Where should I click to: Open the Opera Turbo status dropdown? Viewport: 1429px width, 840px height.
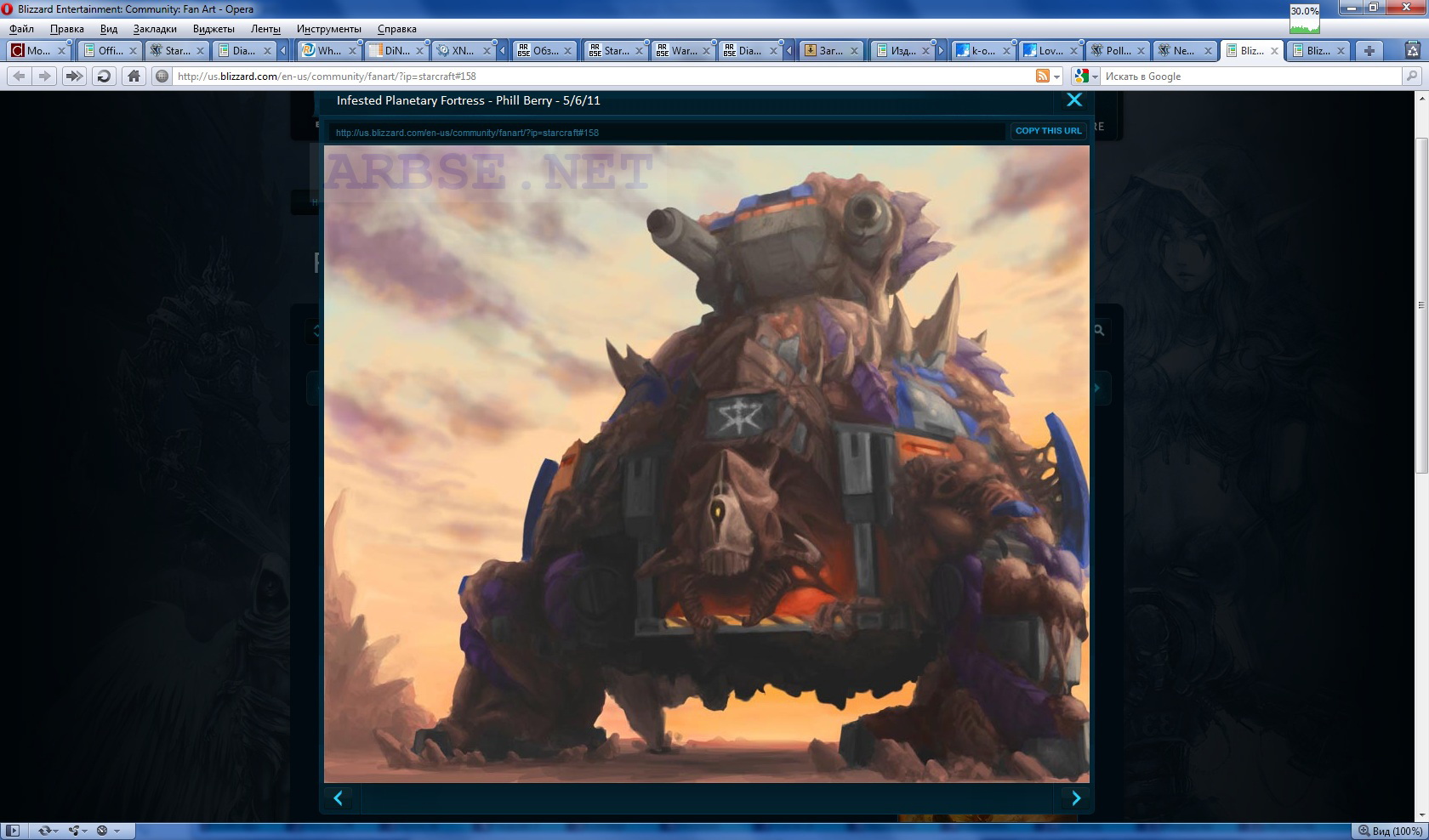tap(108, 831)
